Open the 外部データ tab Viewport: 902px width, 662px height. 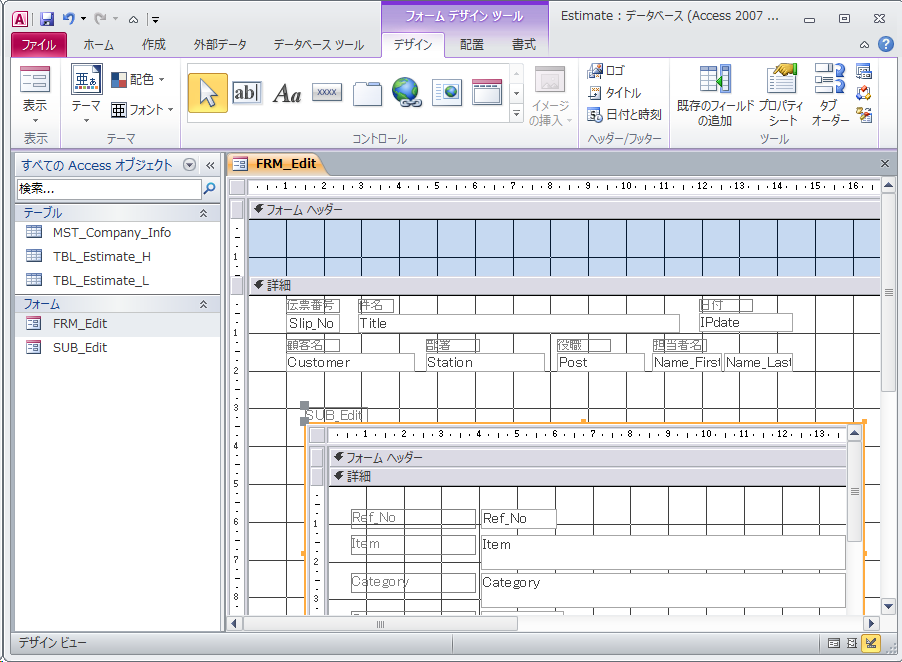click(x=220, y=44)
